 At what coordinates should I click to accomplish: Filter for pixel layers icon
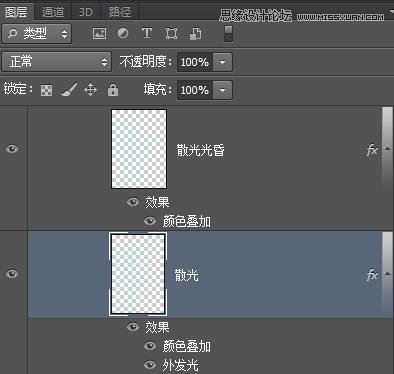[x=99, y=34]
